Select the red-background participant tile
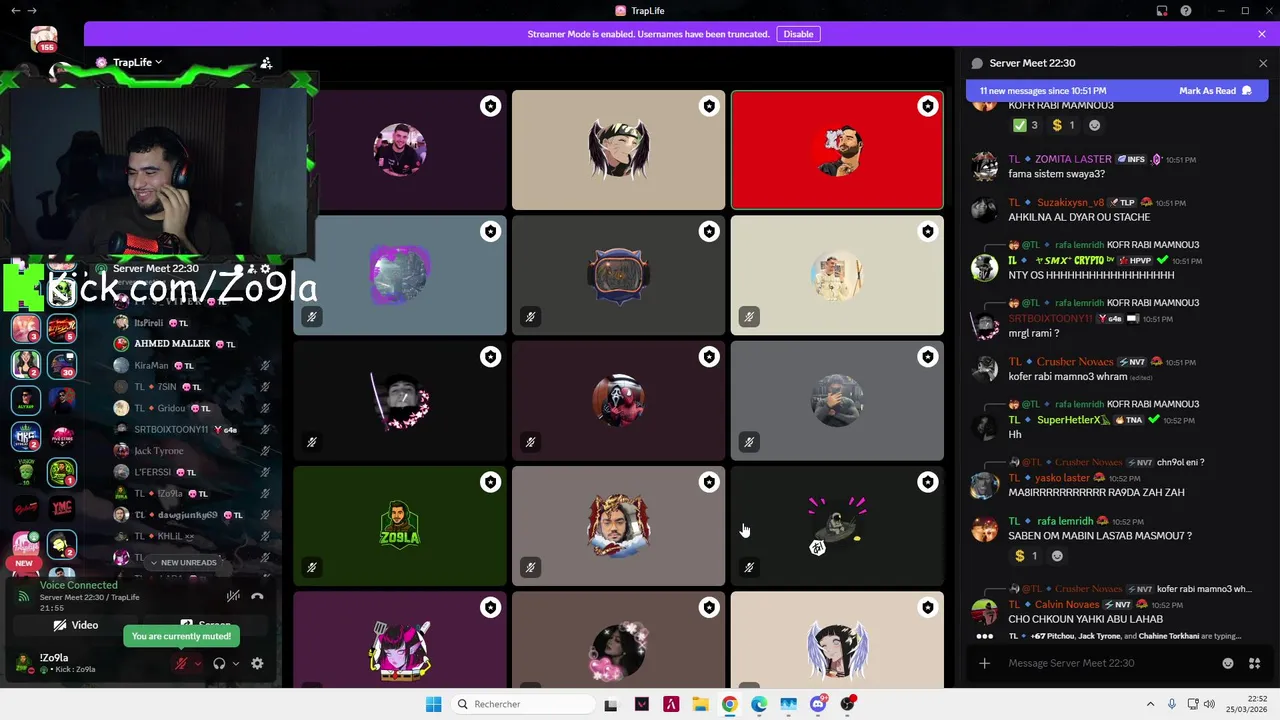Image resolution: width=1280 pixels, height=720 pixels. tap(837, 150)
